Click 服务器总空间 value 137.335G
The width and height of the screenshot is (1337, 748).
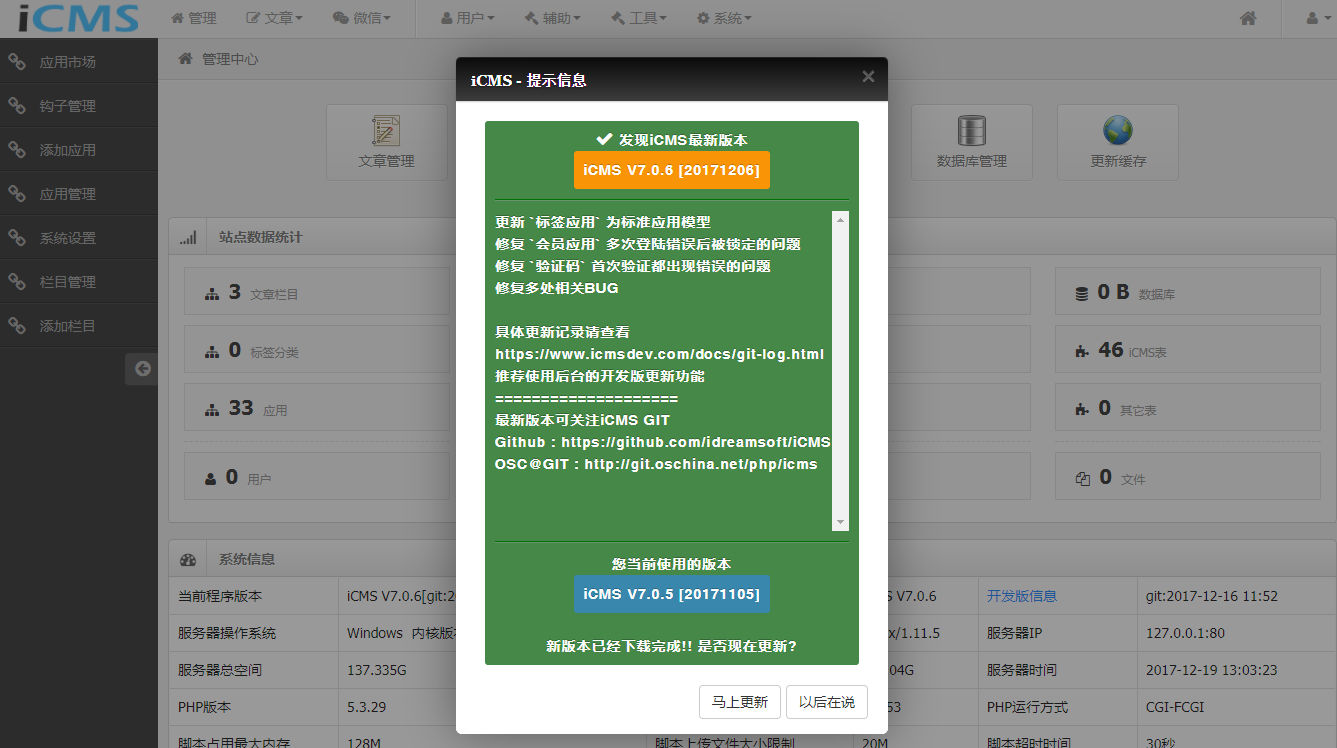pyautogui.click(x=377, y=670)
